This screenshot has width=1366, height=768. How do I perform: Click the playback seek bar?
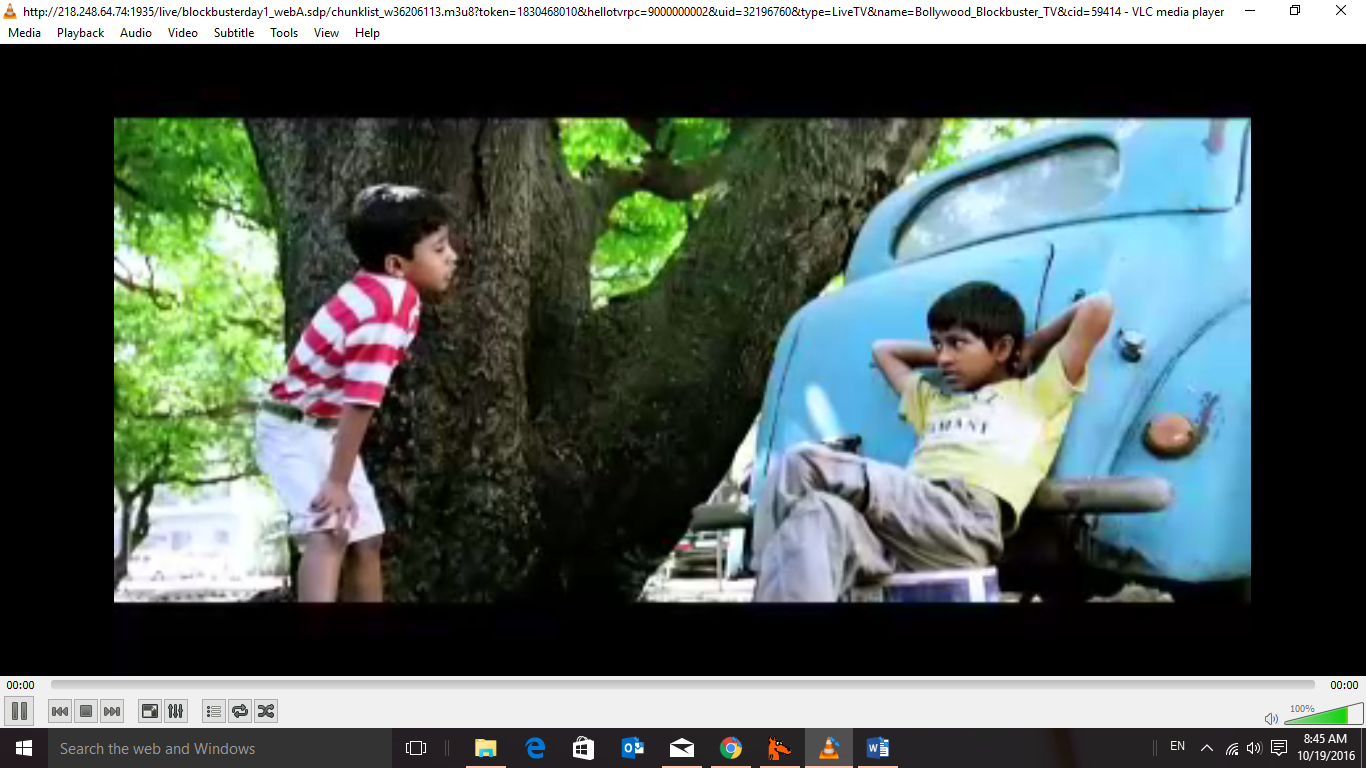click(x=683, y=685)
